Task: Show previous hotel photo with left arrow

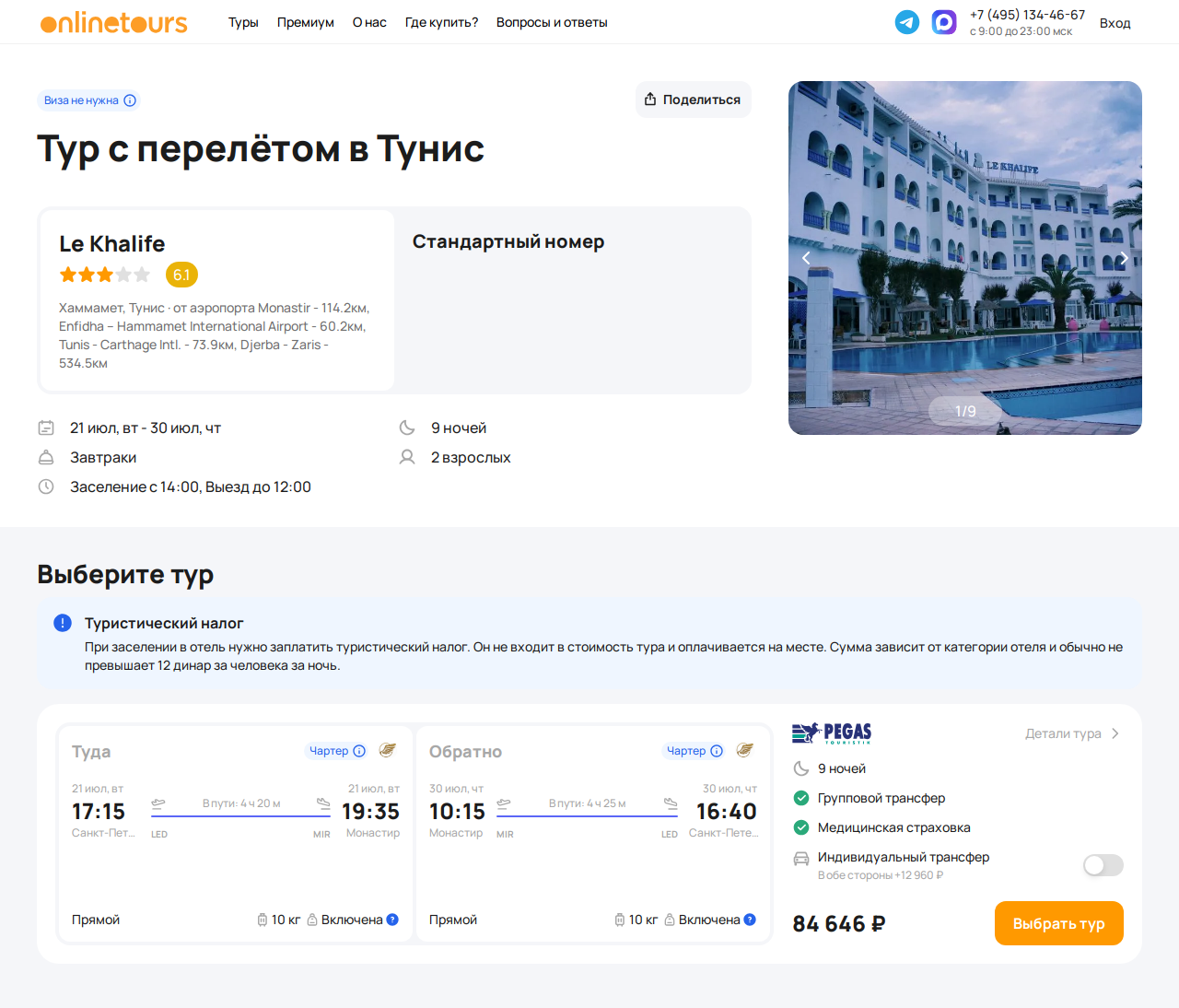Action: pyautogui.click(x=806, y=258)
